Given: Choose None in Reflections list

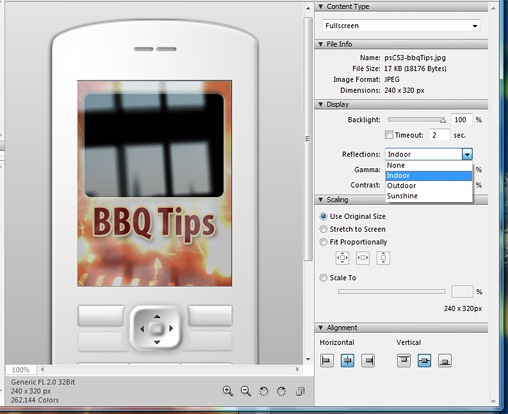Looking at the screenshot, I should [x=429, y=165].
